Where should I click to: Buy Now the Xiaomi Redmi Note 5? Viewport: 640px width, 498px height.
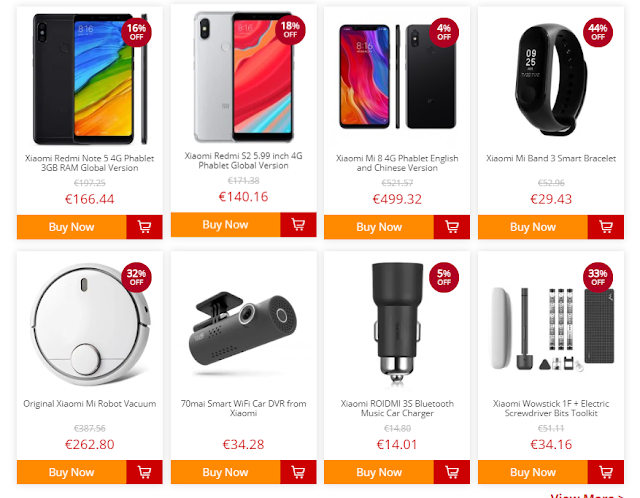72,227
